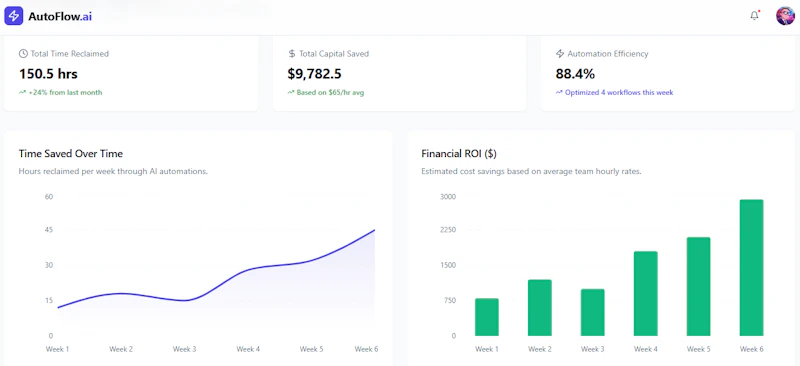The width and height of the screenshot is (800, 366).
Task: Click Week 4 label under Financial ROI bars
Action: pyautogui.click(x=645, y=349)
